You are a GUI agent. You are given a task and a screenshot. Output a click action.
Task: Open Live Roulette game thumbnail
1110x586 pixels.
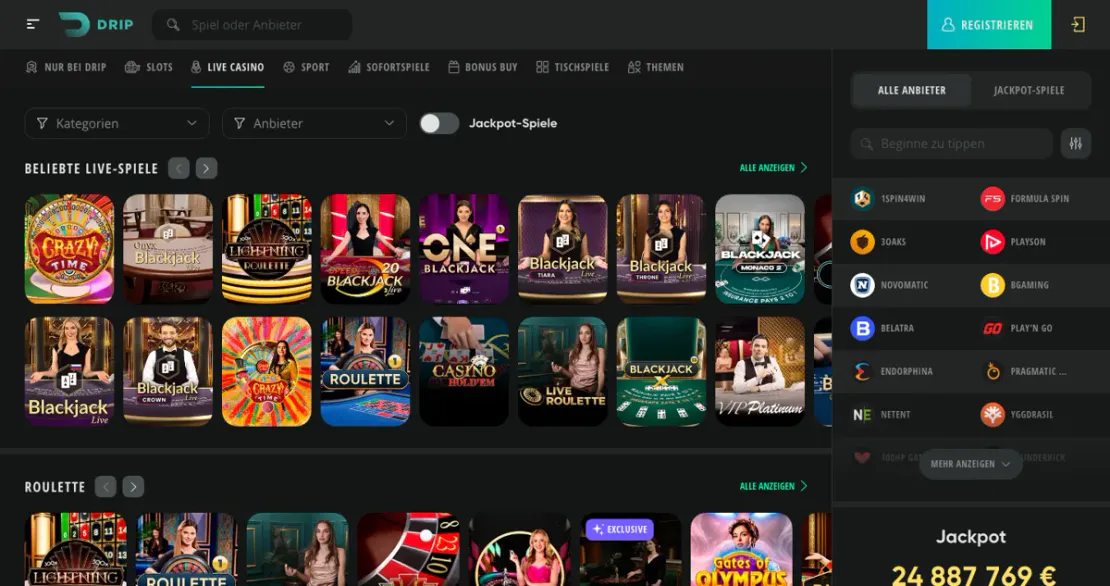563,372
